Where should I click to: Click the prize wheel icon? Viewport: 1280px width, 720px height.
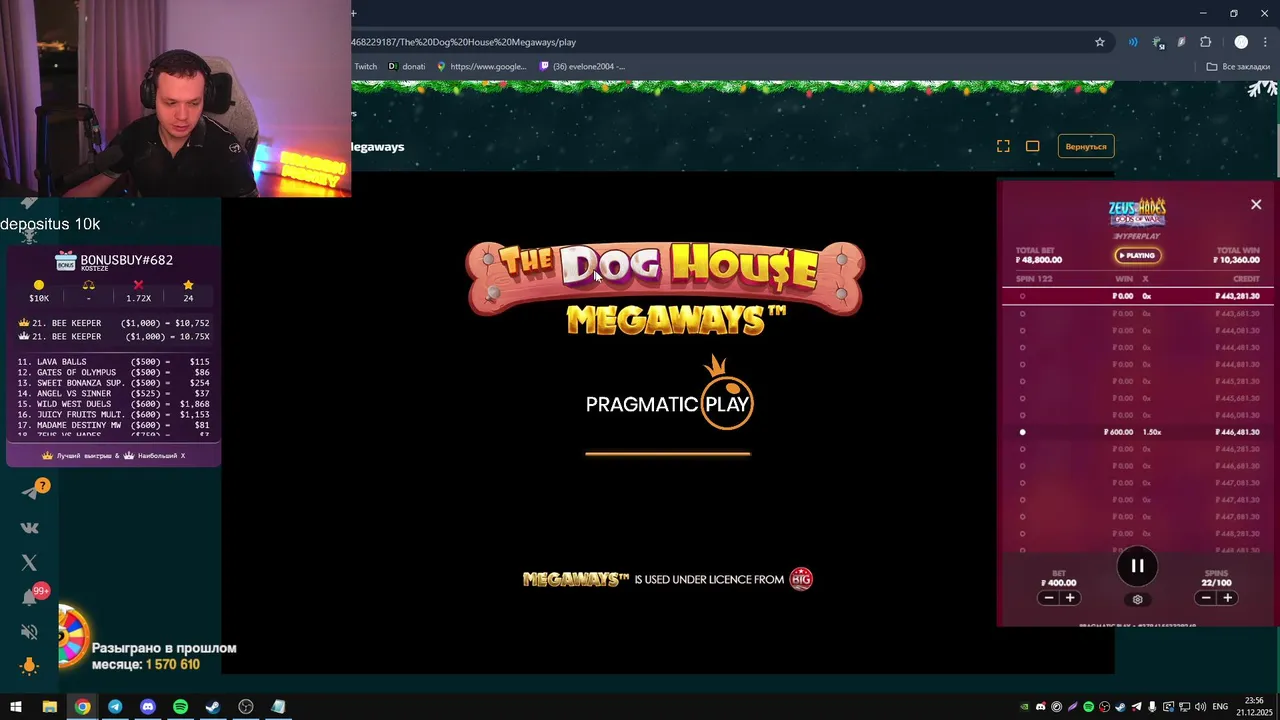tap(72, 637)
